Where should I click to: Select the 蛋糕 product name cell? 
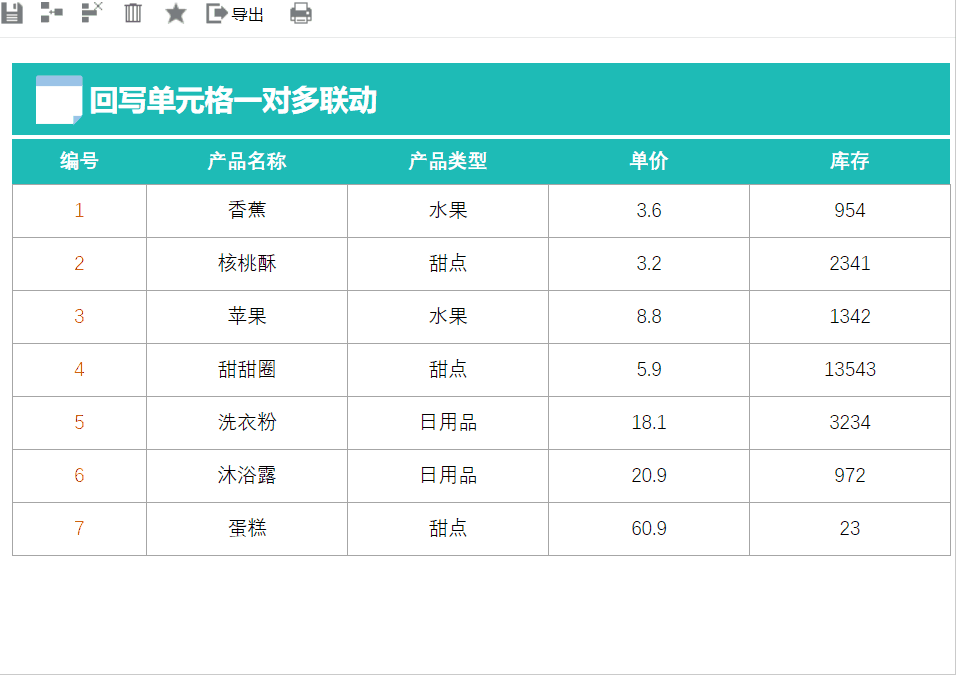click(247, 529)
